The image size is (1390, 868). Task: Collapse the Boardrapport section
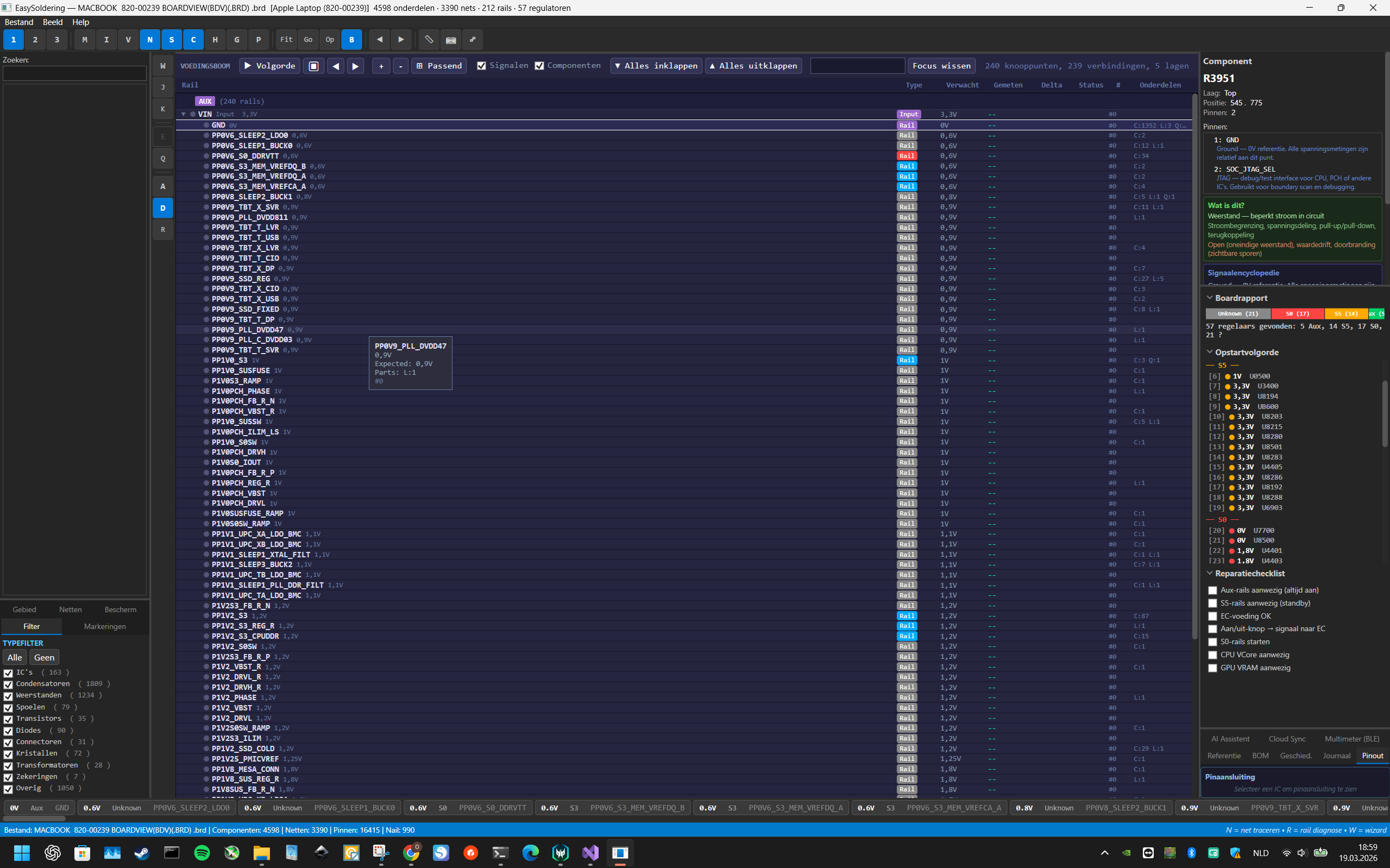pyautogui.click(x=1210, y=298)
